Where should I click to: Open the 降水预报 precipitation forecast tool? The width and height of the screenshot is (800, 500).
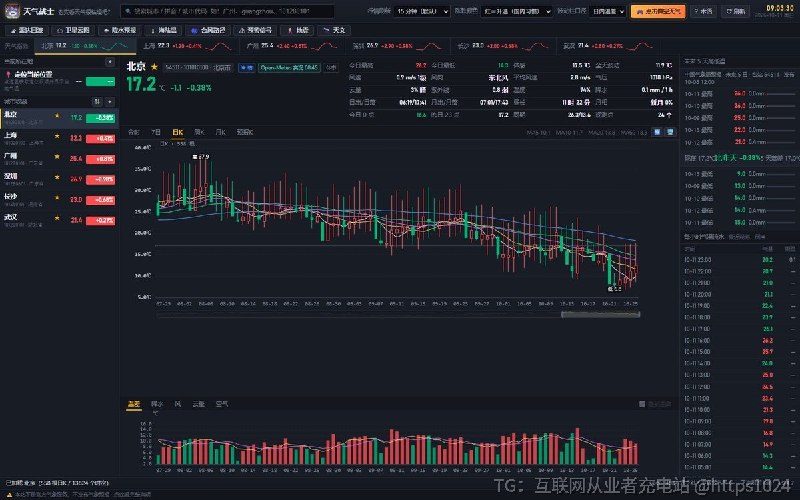[119, 31]
